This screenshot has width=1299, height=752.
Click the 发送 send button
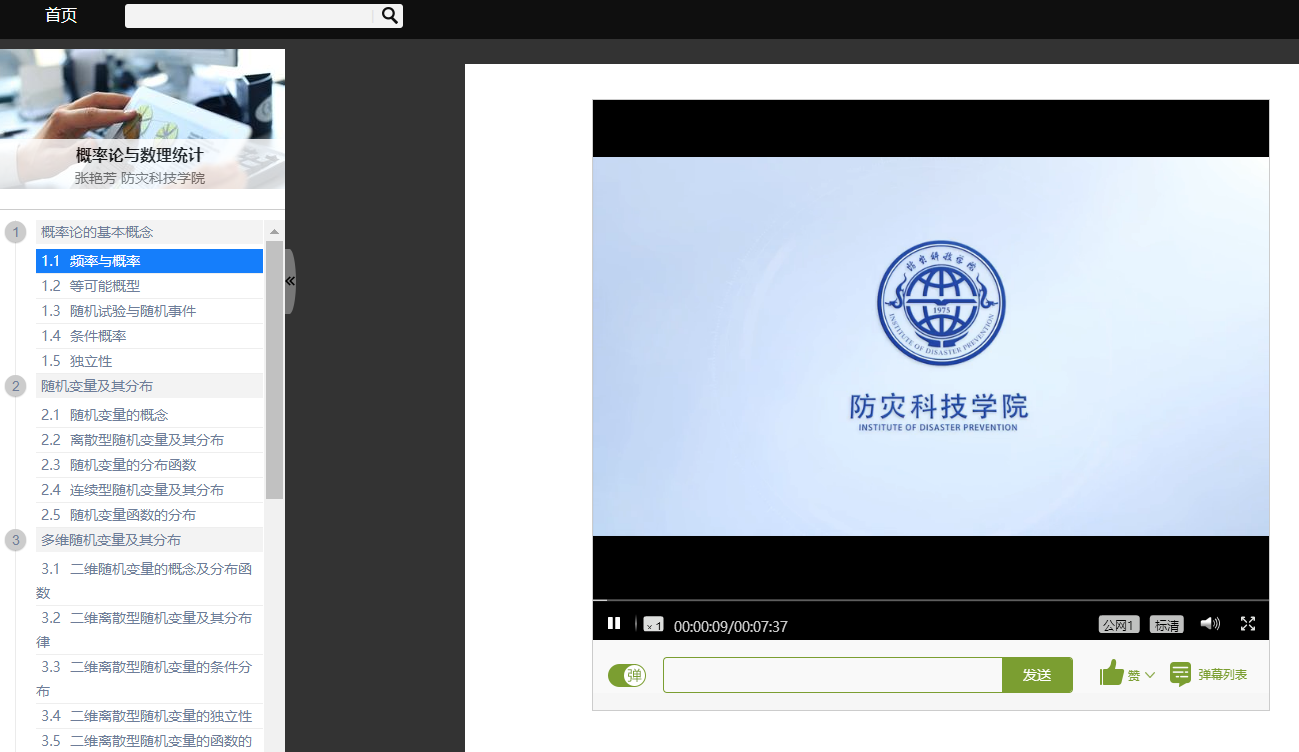coord(1037,675)
